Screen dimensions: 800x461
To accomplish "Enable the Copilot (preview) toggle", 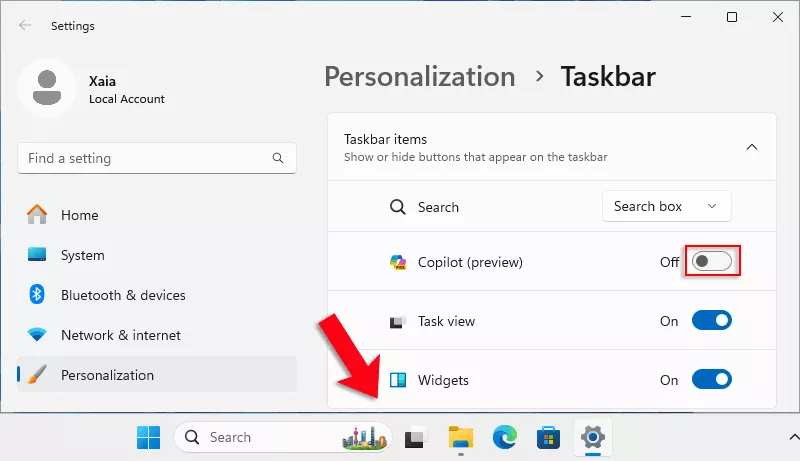I will coord(713,262).
